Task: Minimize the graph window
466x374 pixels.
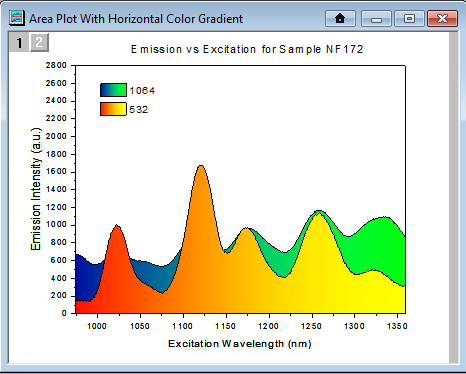Action: pos(376,18)
